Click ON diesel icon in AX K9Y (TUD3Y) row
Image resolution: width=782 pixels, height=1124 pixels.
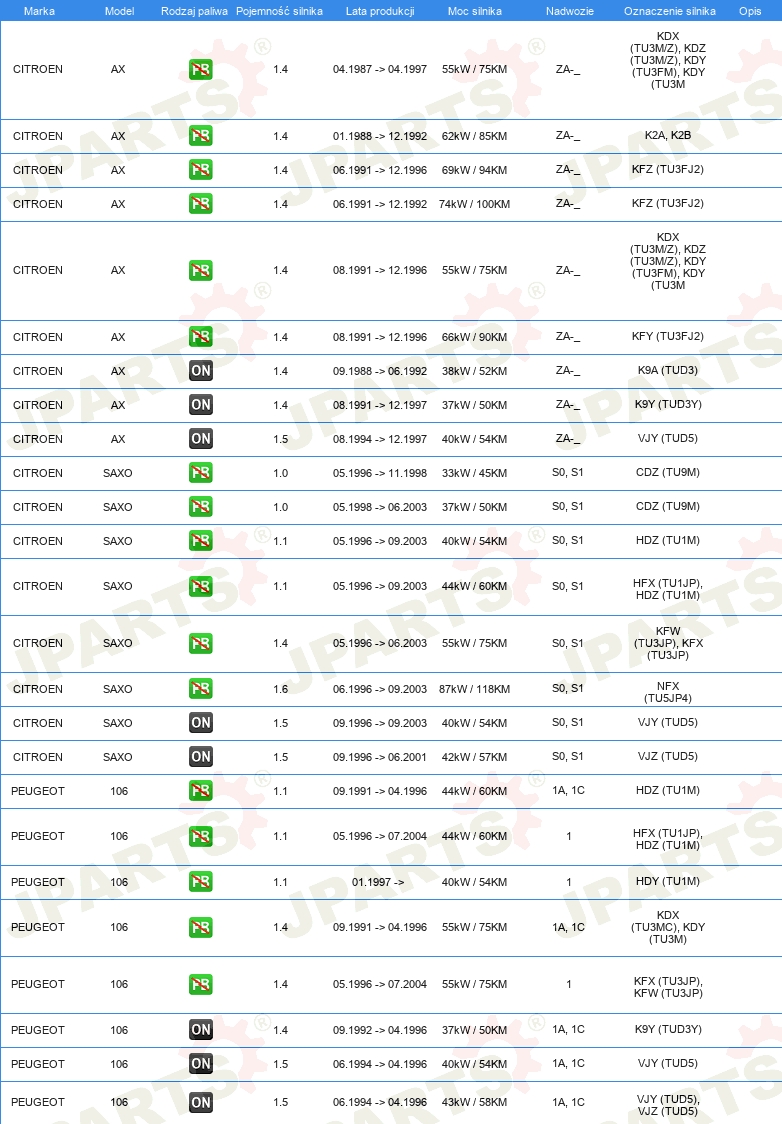[201, 405]
